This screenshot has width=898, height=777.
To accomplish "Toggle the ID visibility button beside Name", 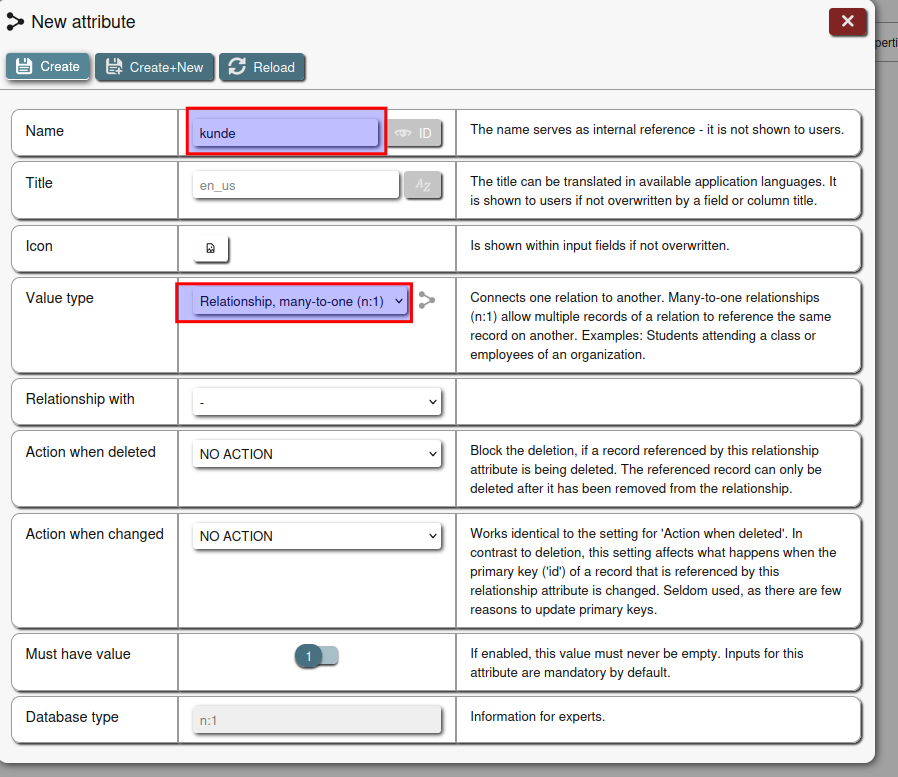I will click(414, 133).
